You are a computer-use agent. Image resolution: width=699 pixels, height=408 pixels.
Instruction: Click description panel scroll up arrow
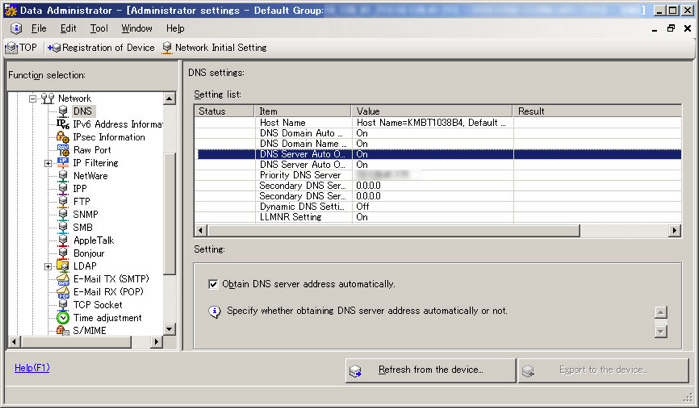point(661,313)
